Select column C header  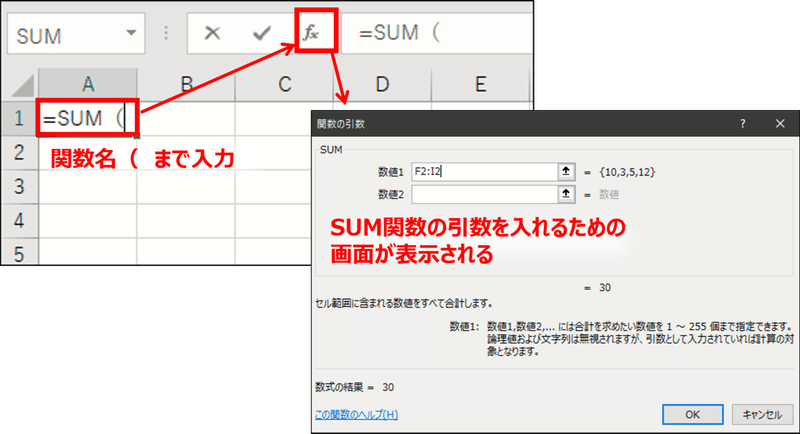tap(284, 84)
